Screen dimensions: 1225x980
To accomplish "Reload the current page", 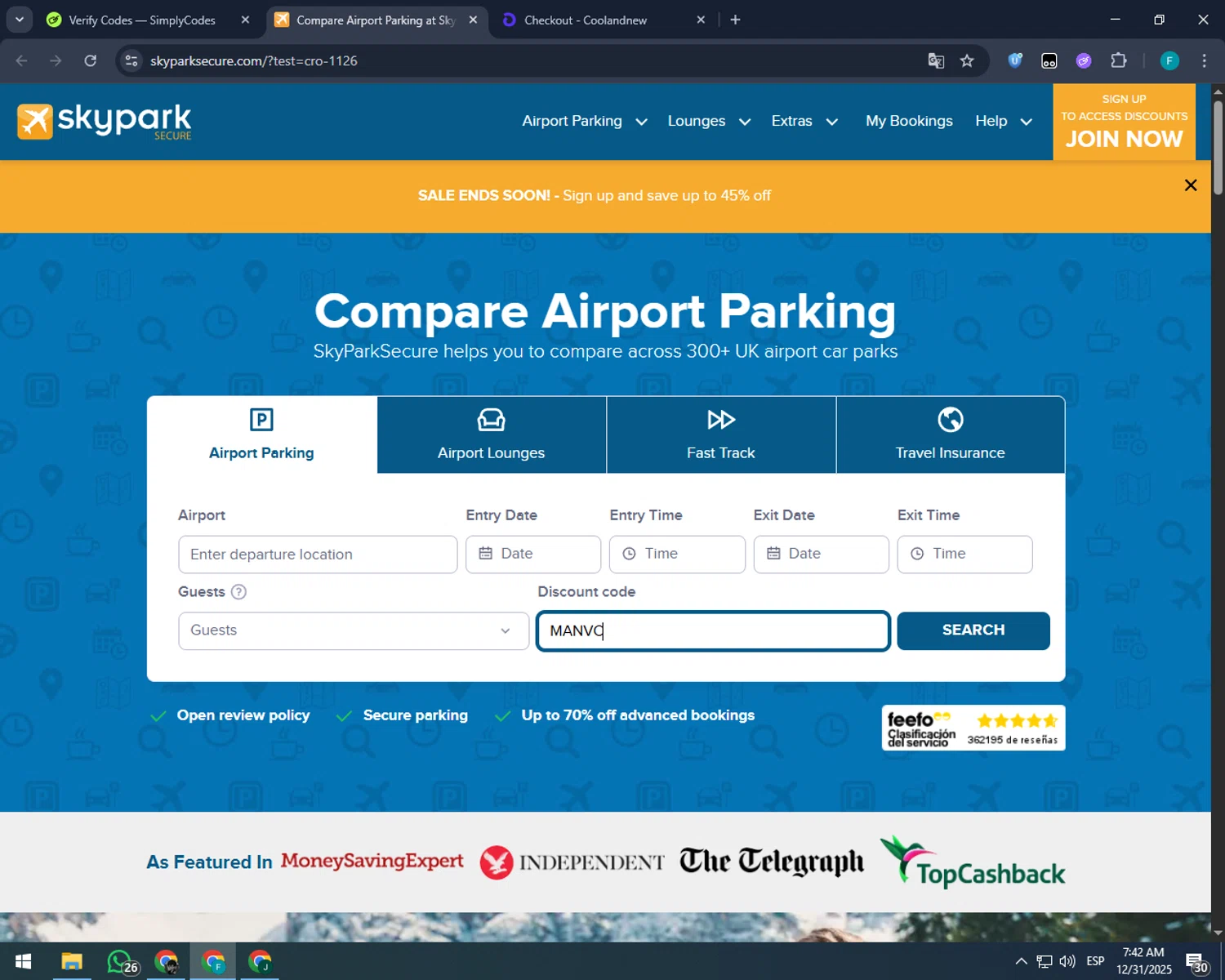I will 91,60.
